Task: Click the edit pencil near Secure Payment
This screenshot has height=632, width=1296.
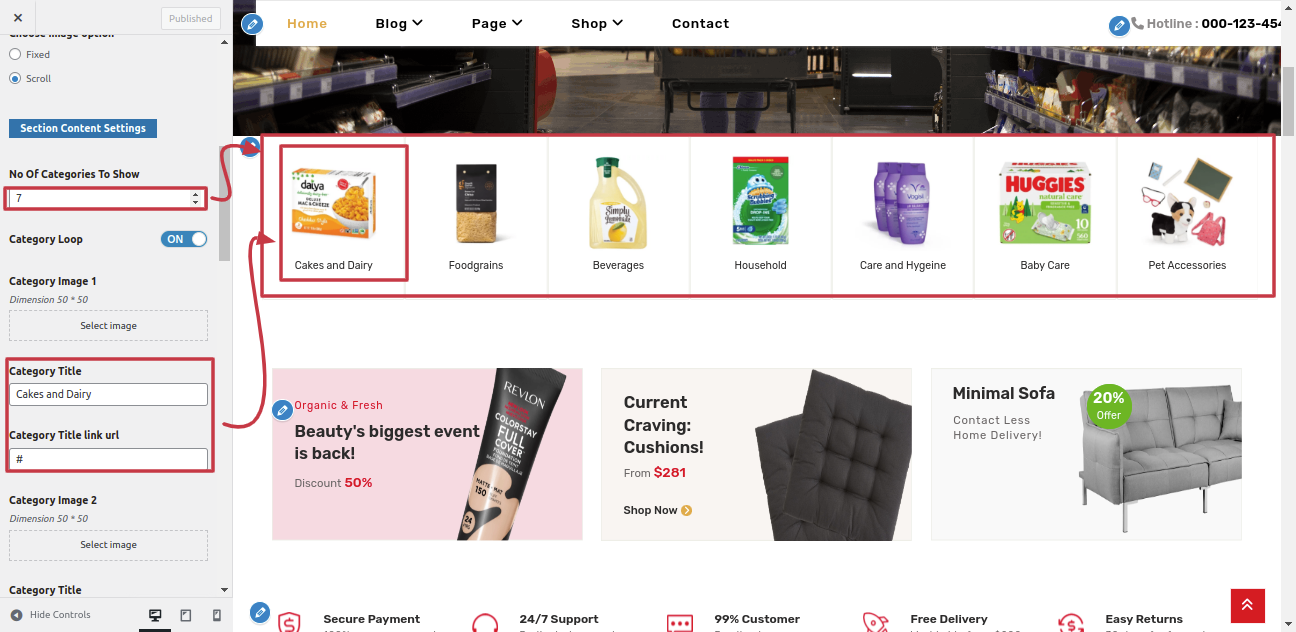Action: click(x=260, y=612)
